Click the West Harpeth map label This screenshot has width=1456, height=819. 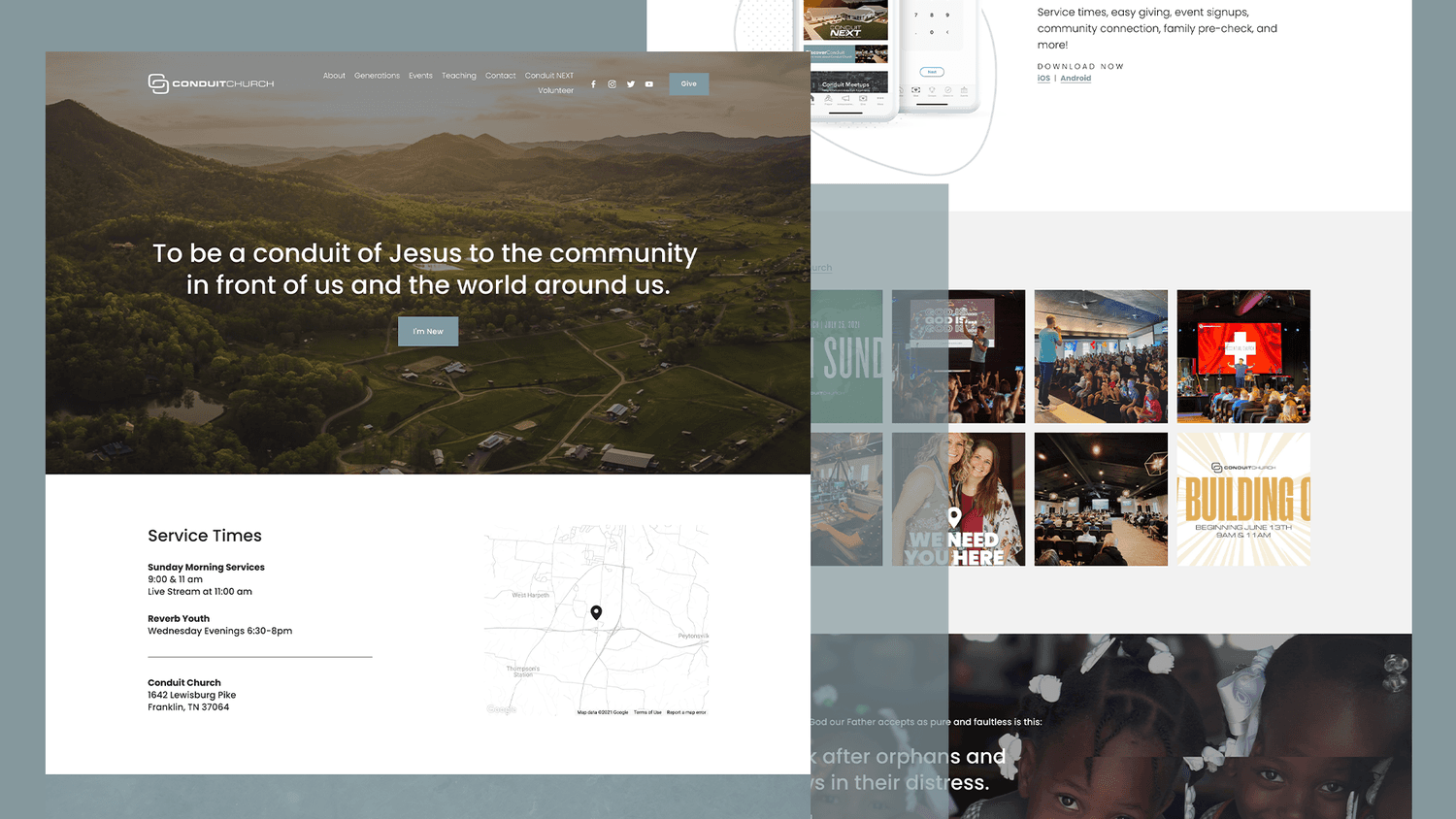click(x=530, y=595)
